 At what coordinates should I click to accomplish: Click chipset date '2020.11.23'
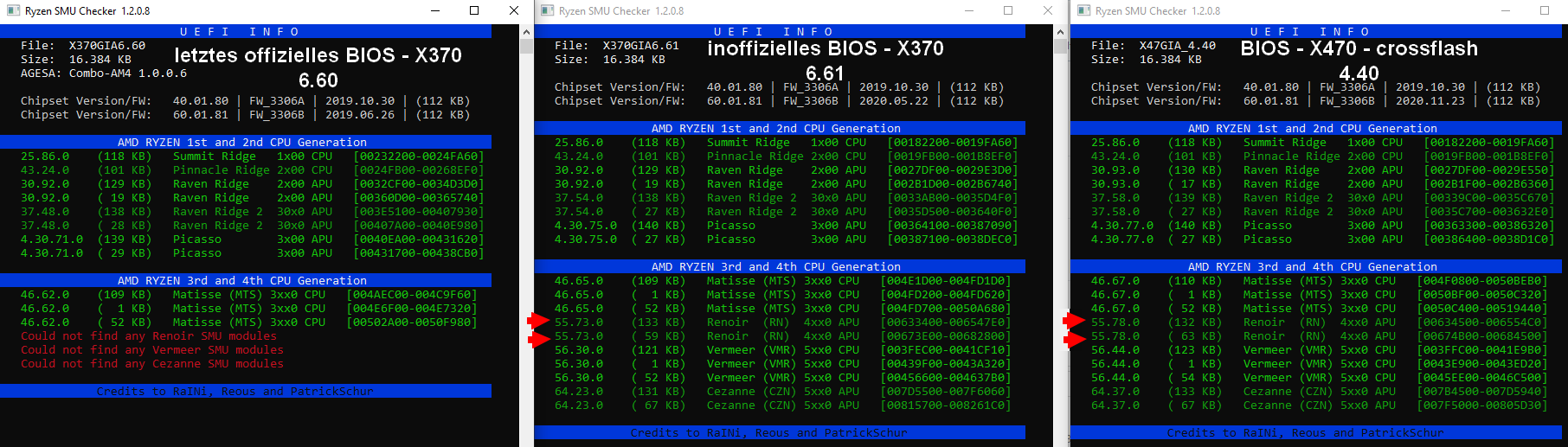click(x=1430, y=101)
